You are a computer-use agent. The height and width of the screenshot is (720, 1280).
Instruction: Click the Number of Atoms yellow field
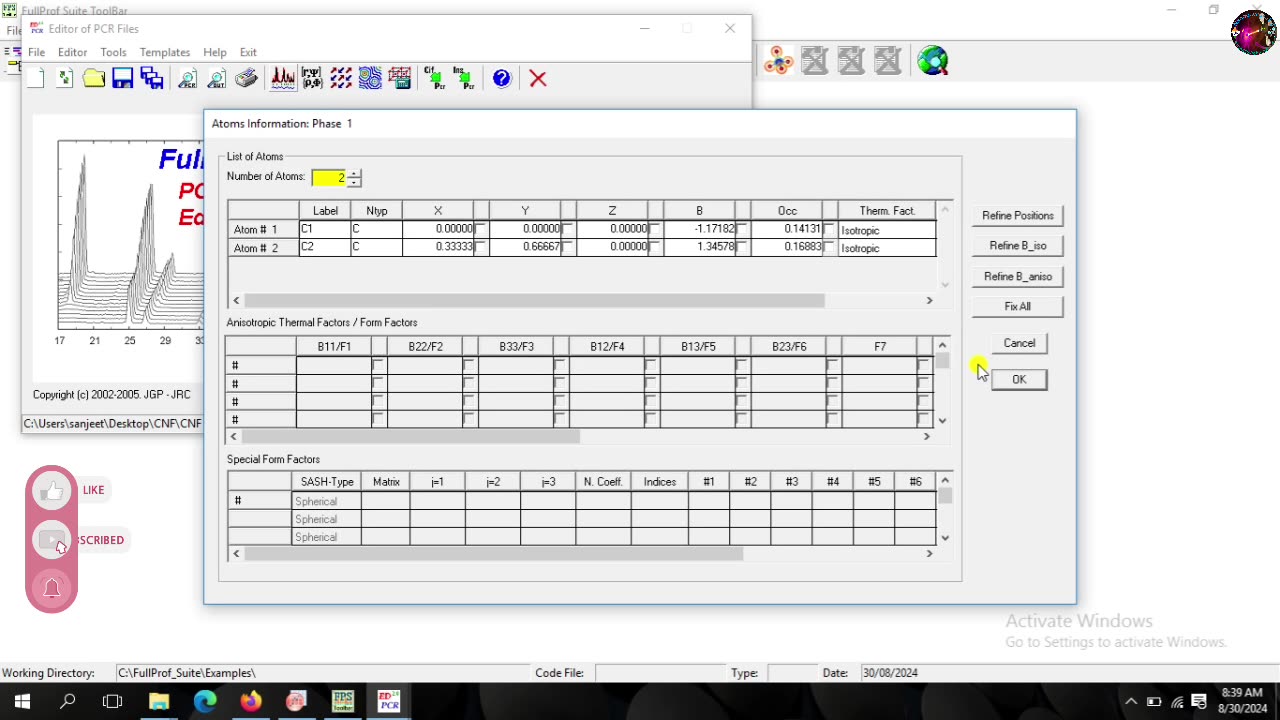tap(329, 178)
